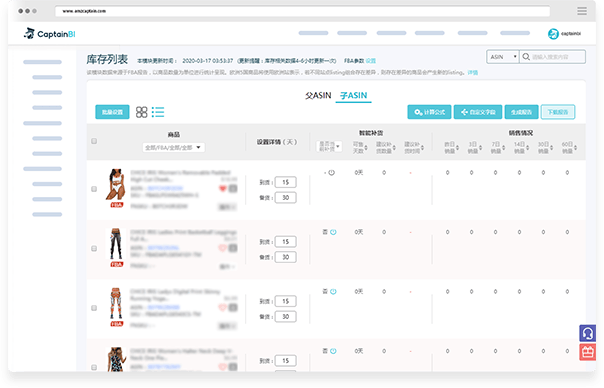
Task: Open the red gift box widget
Action: tap(587, 352)
